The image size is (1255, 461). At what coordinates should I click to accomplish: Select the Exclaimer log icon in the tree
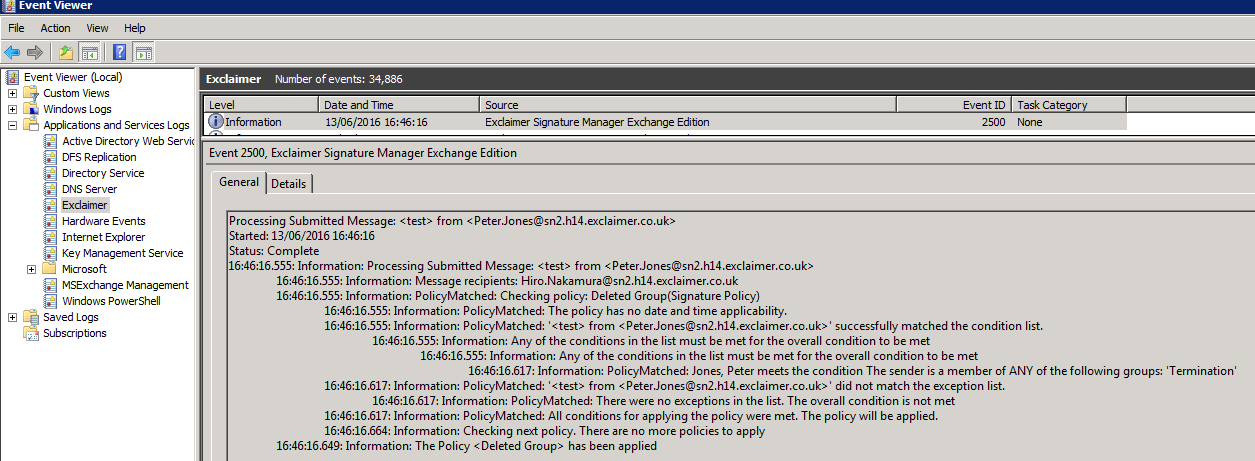(x=51, y=205)
